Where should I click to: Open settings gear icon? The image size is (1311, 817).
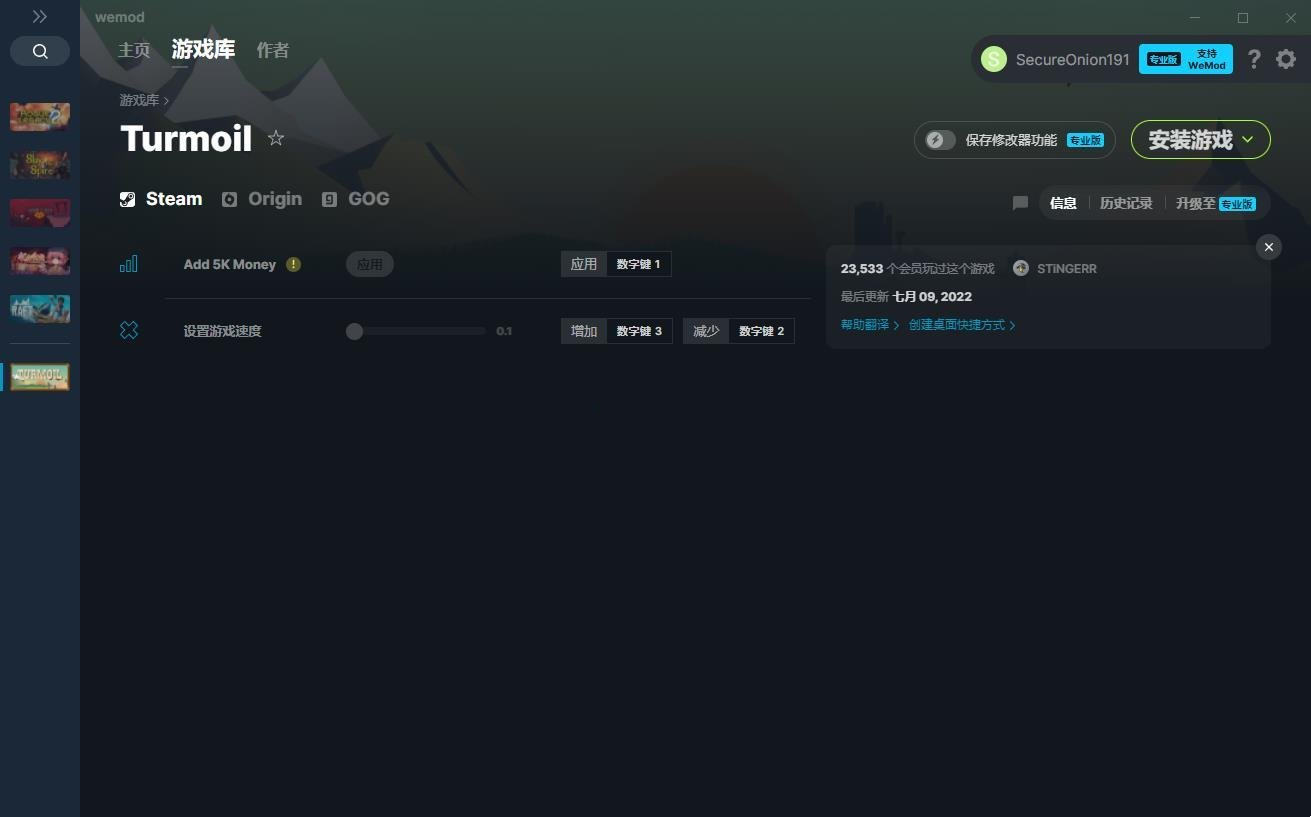point(1286,59)
